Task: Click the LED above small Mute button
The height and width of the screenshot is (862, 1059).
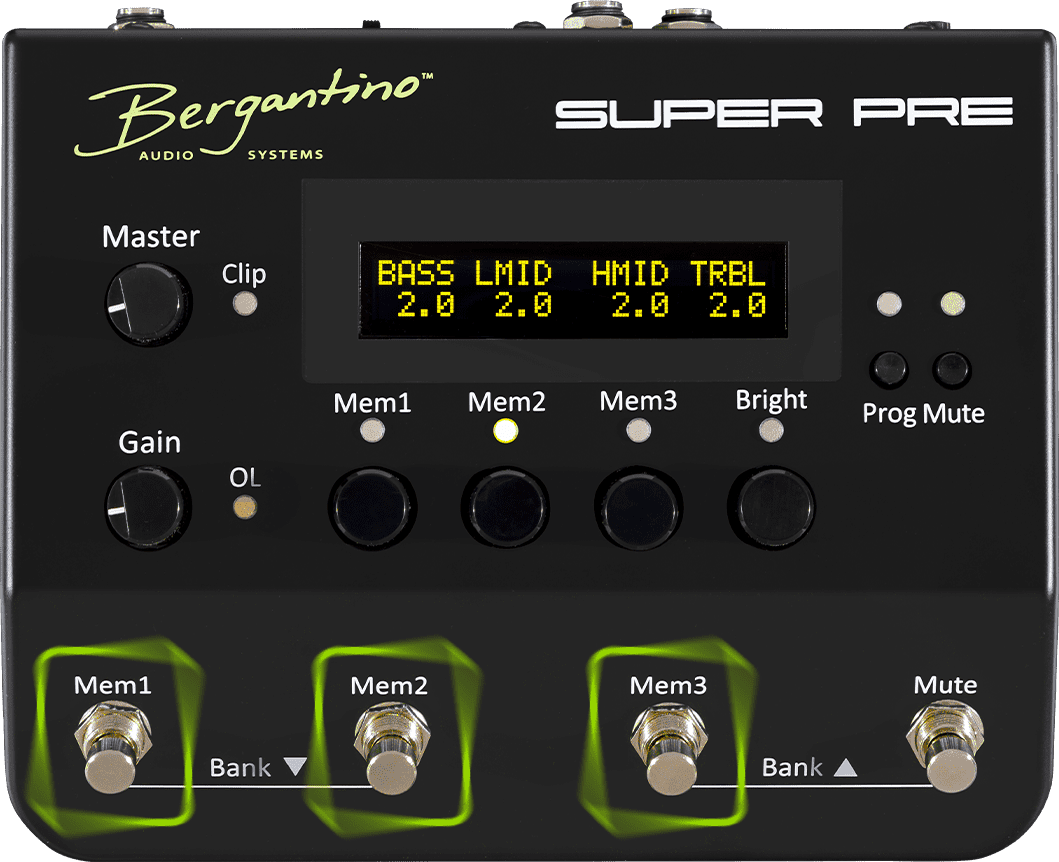Action: coord(952,304)
